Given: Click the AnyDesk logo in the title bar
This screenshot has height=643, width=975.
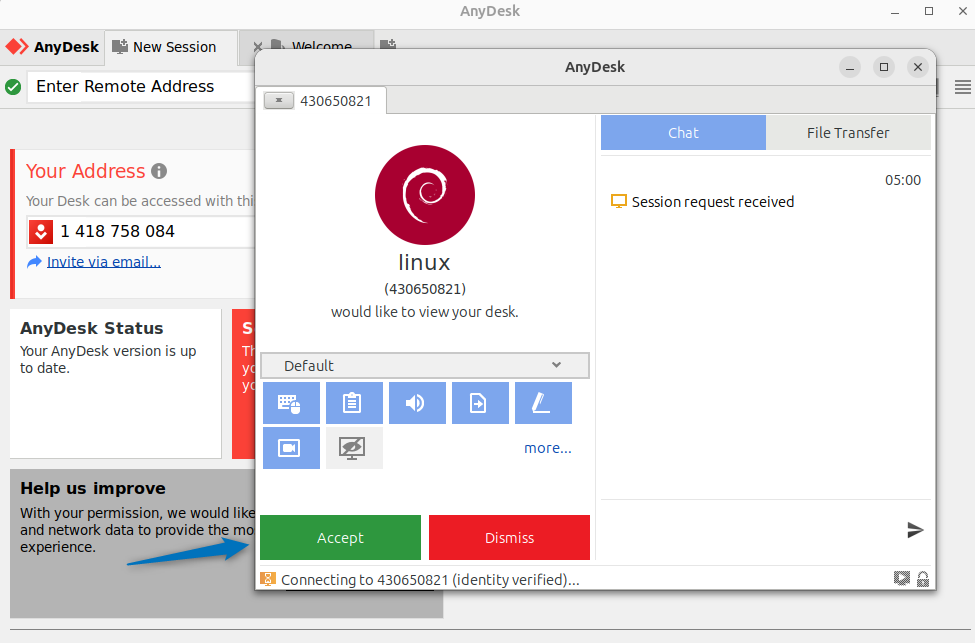Looking at the screenshot, I should click(x=16, y=46).
